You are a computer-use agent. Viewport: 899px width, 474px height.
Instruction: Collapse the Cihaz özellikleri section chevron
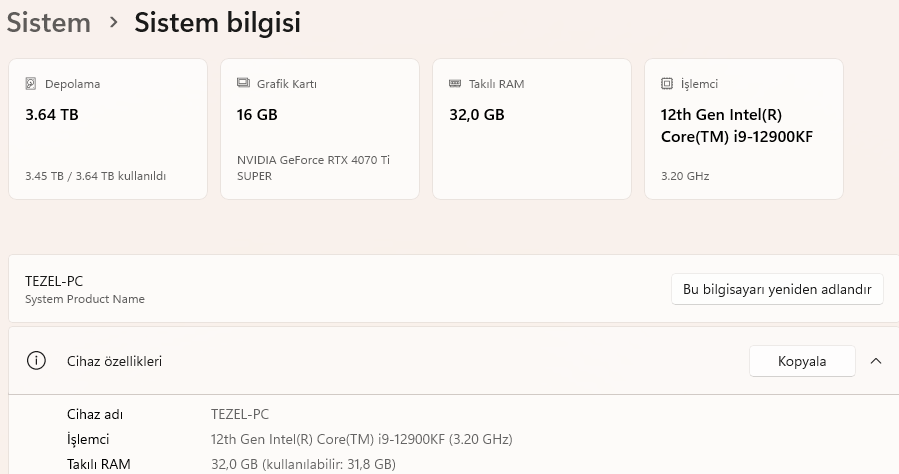pos(875,361)
